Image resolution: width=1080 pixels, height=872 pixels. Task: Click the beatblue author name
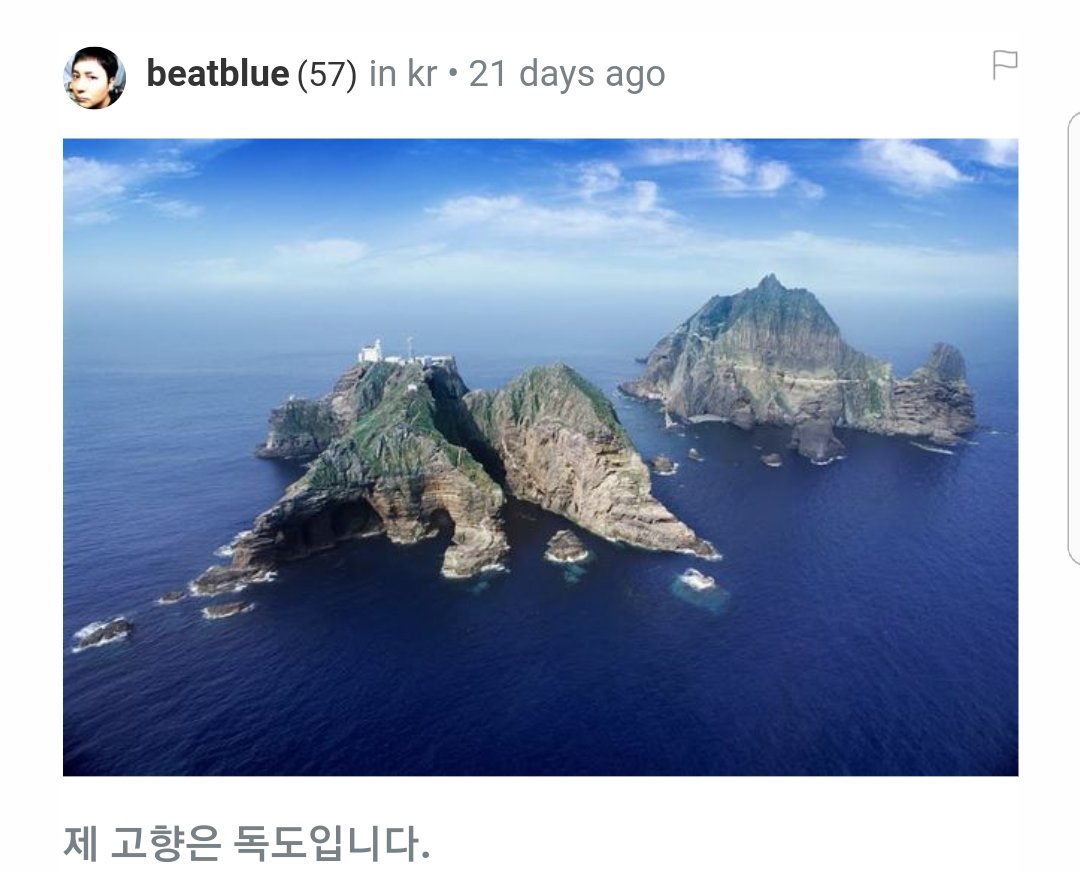218,74
